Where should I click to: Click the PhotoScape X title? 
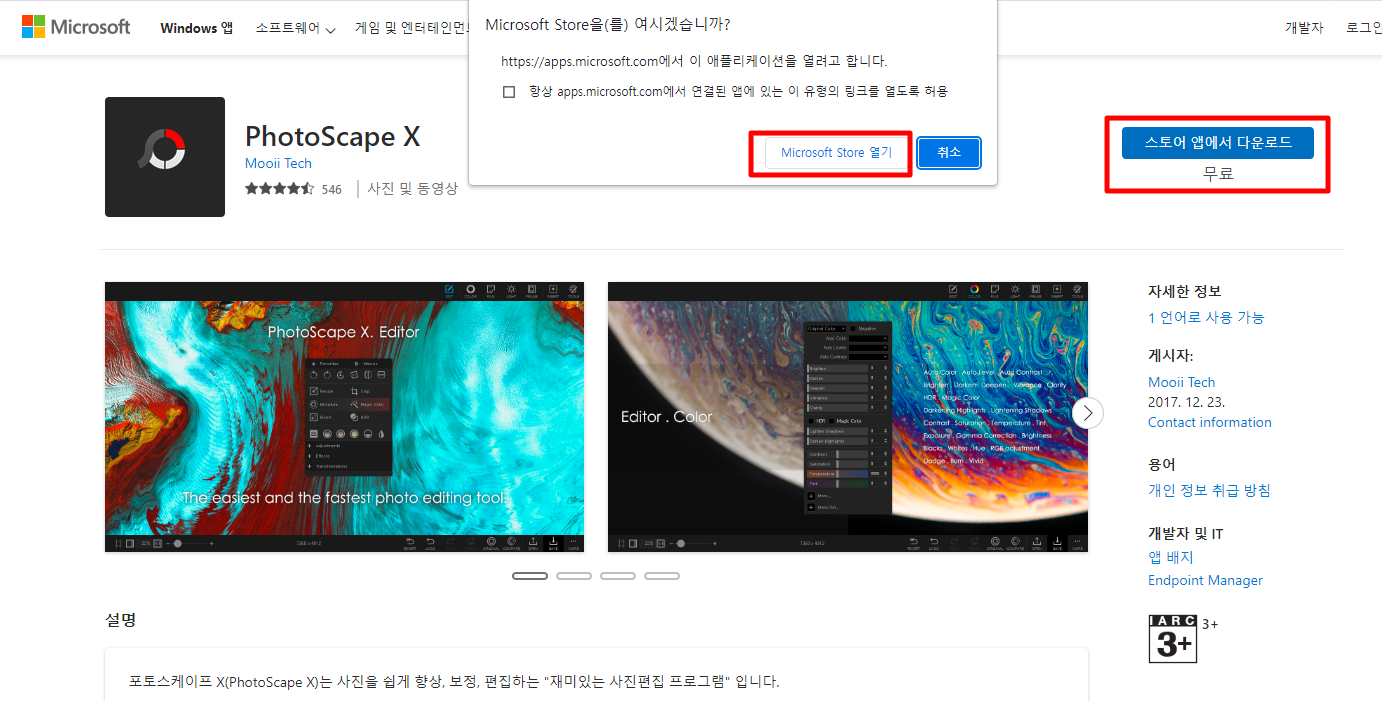click(x=333, y=136)
